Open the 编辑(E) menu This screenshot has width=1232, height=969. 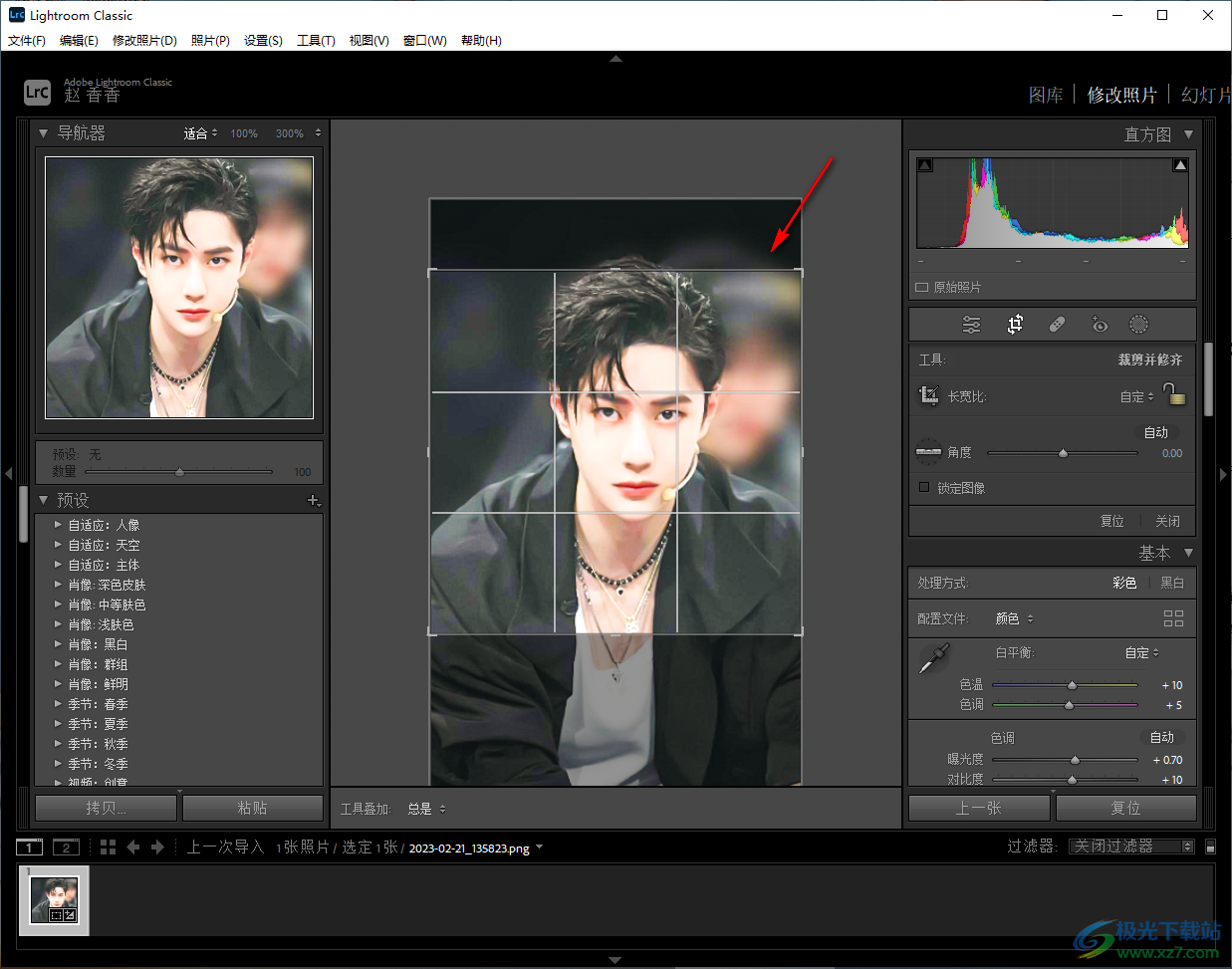[79, 41]
